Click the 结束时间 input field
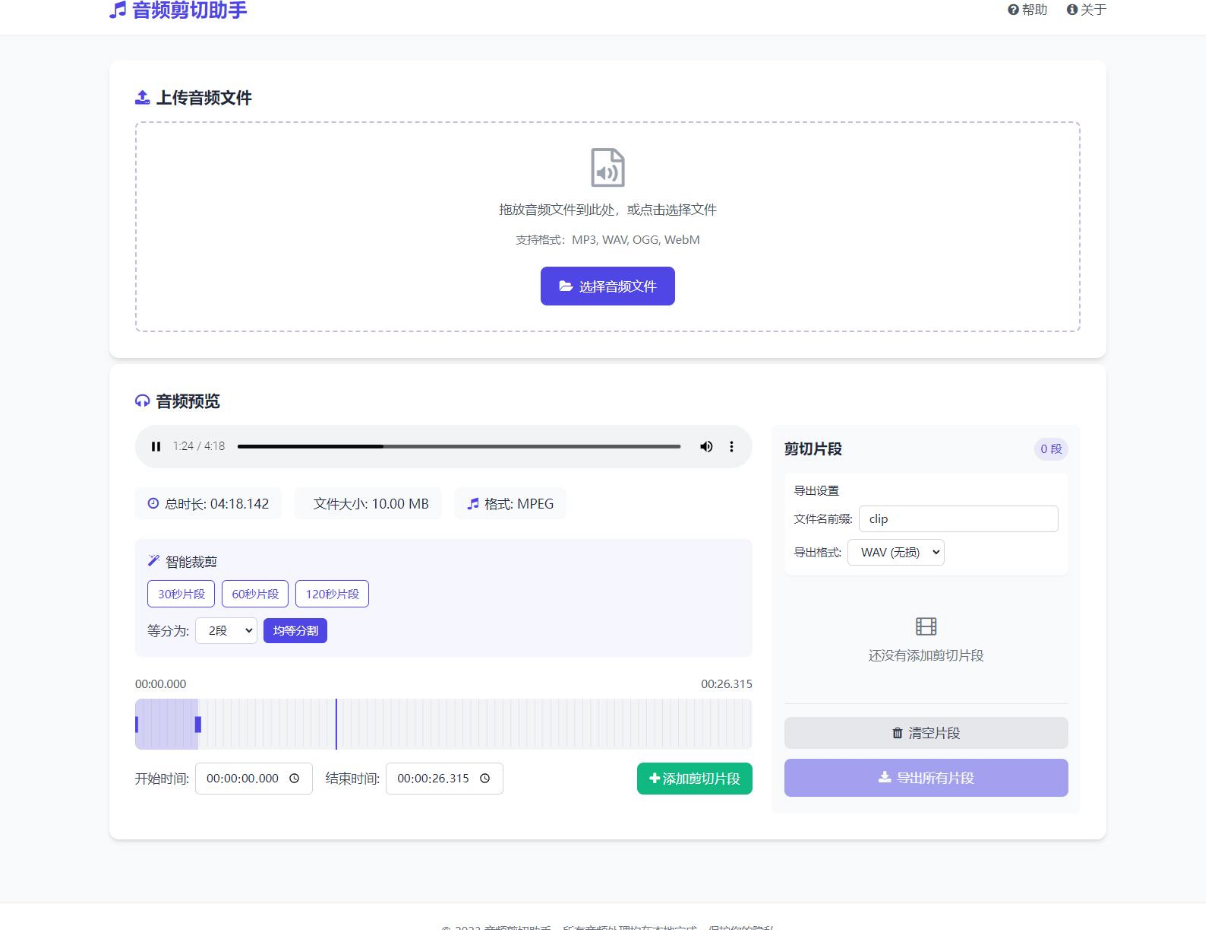Screen dimensions: 1206x930 coord(445,778)
